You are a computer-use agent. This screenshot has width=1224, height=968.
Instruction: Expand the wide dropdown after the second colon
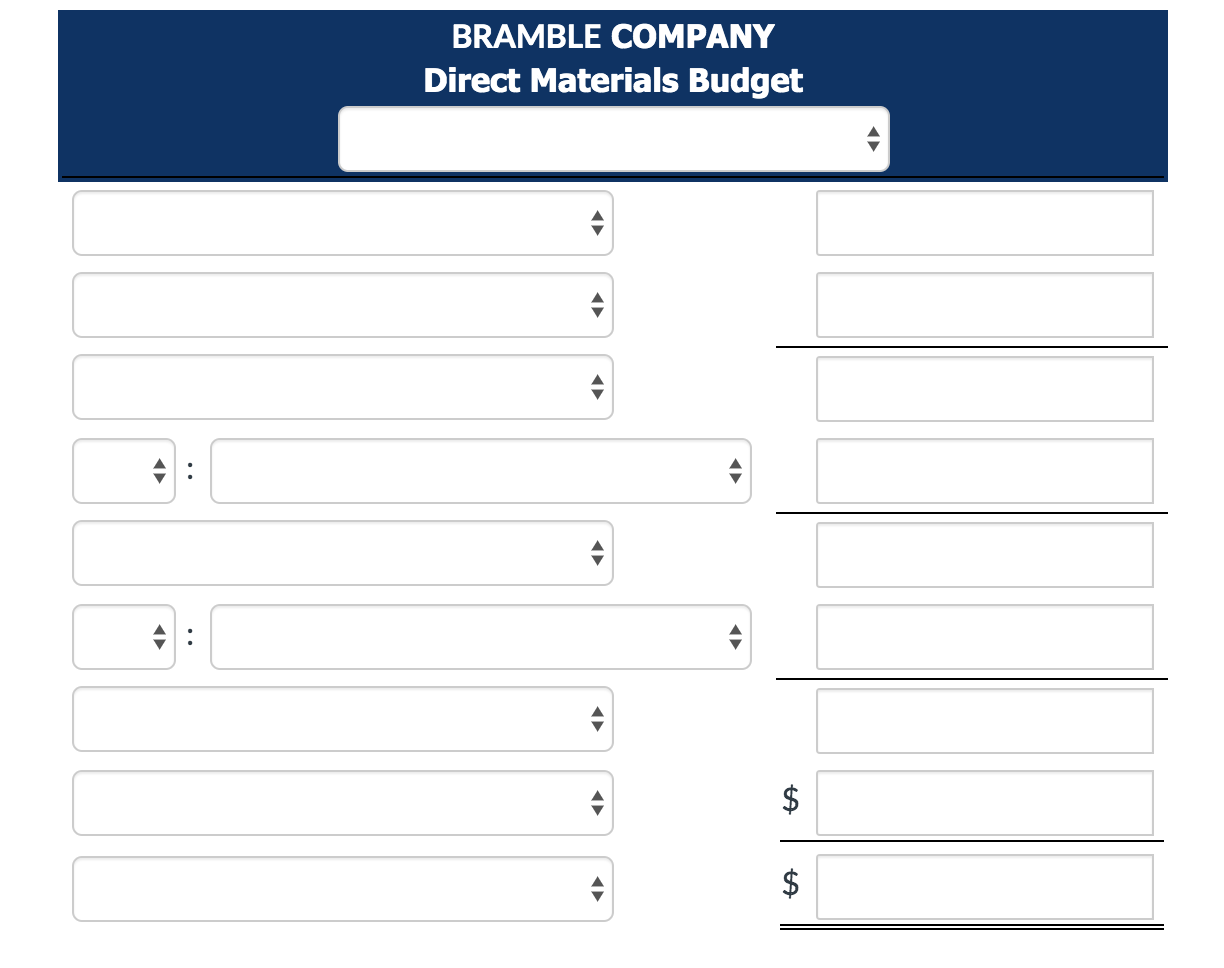pos(480,637)
